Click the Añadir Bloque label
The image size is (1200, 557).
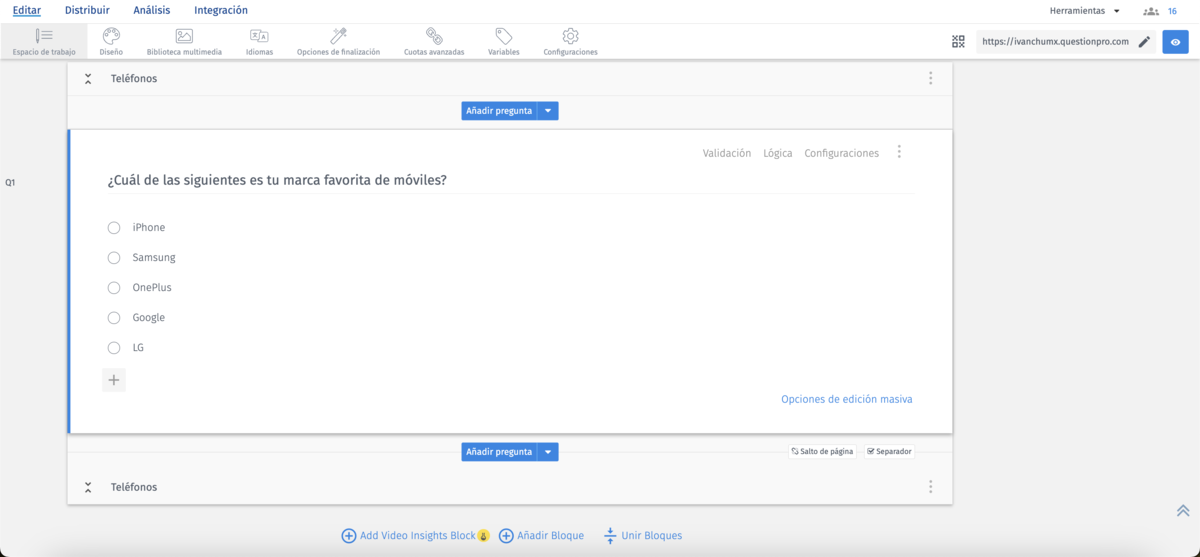click(551, 536)
